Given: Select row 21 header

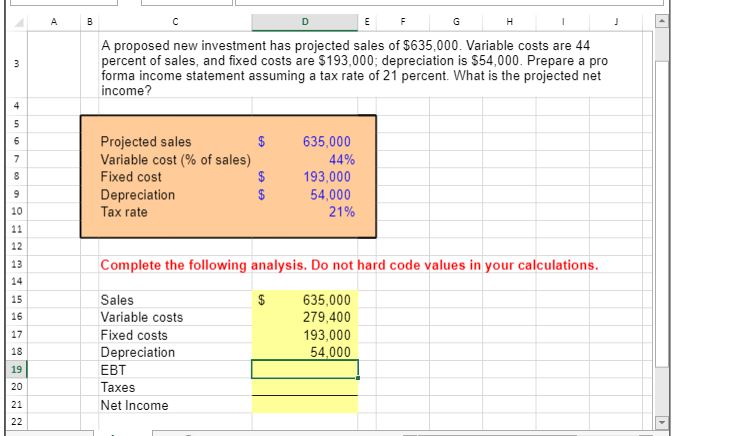Looking at the screenshot, I should 17,404.
